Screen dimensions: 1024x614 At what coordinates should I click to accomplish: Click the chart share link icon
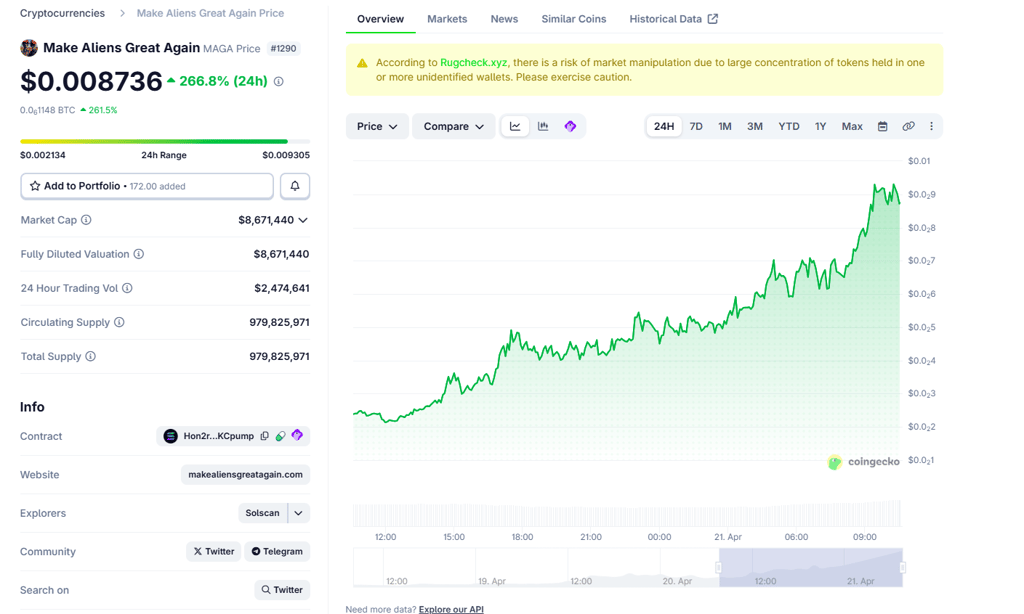click(908, 126)
